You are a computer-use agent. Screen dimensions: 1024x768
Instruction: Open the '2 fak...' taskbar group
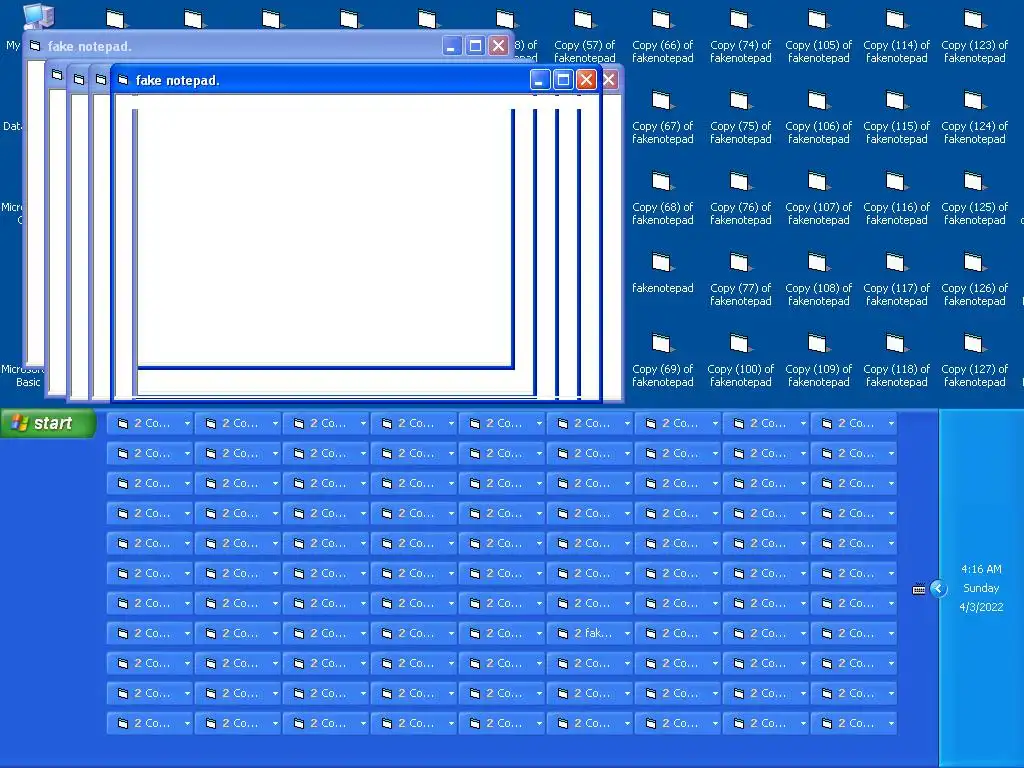point(590,633)
